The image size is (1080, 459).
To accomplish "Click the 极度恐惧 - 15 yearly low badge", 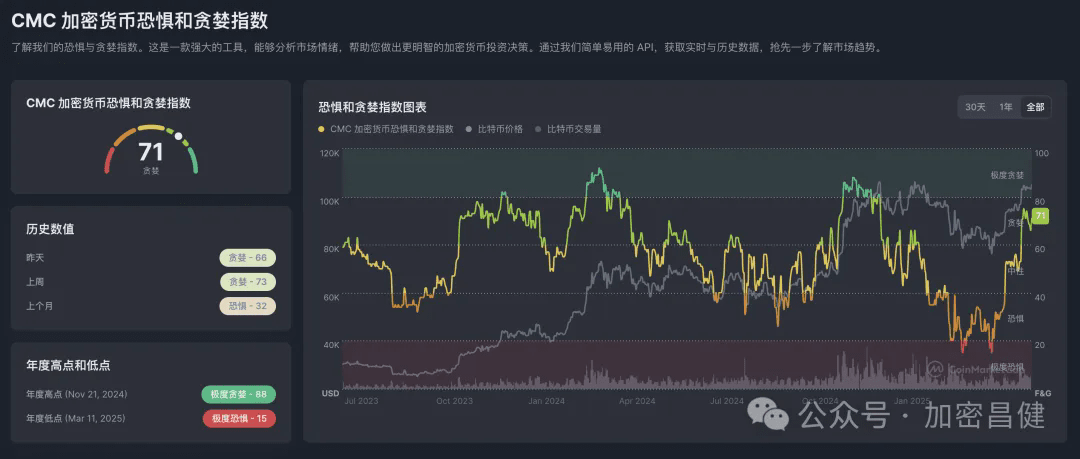I will coord(238,418).
